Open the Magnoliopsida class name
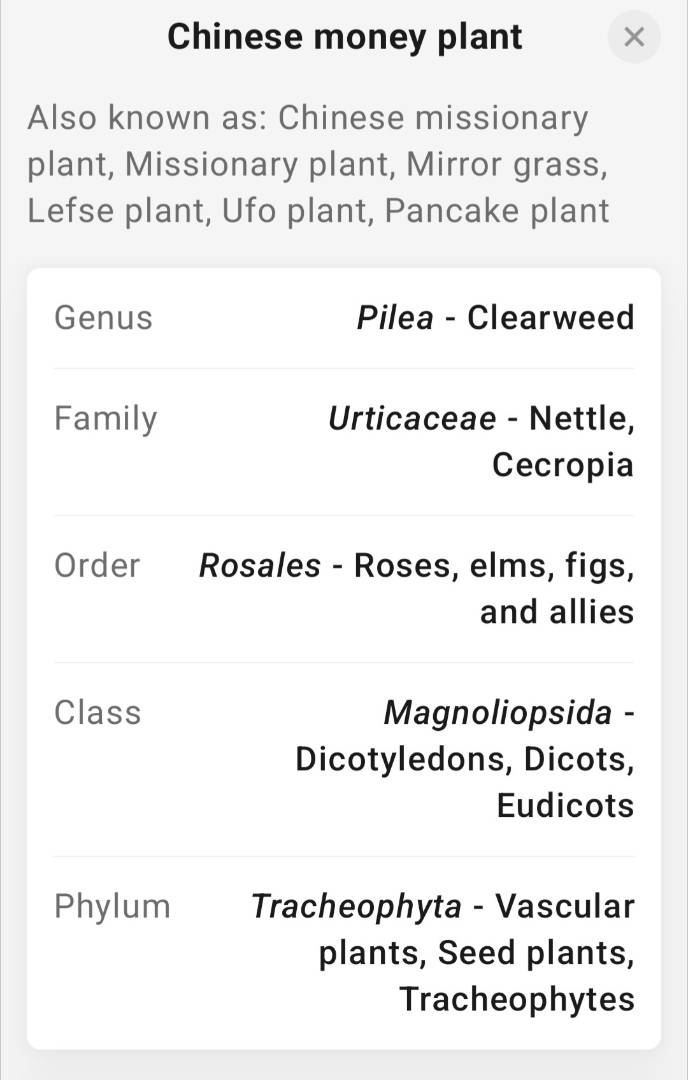688x1080 pixels. (497, 712)
